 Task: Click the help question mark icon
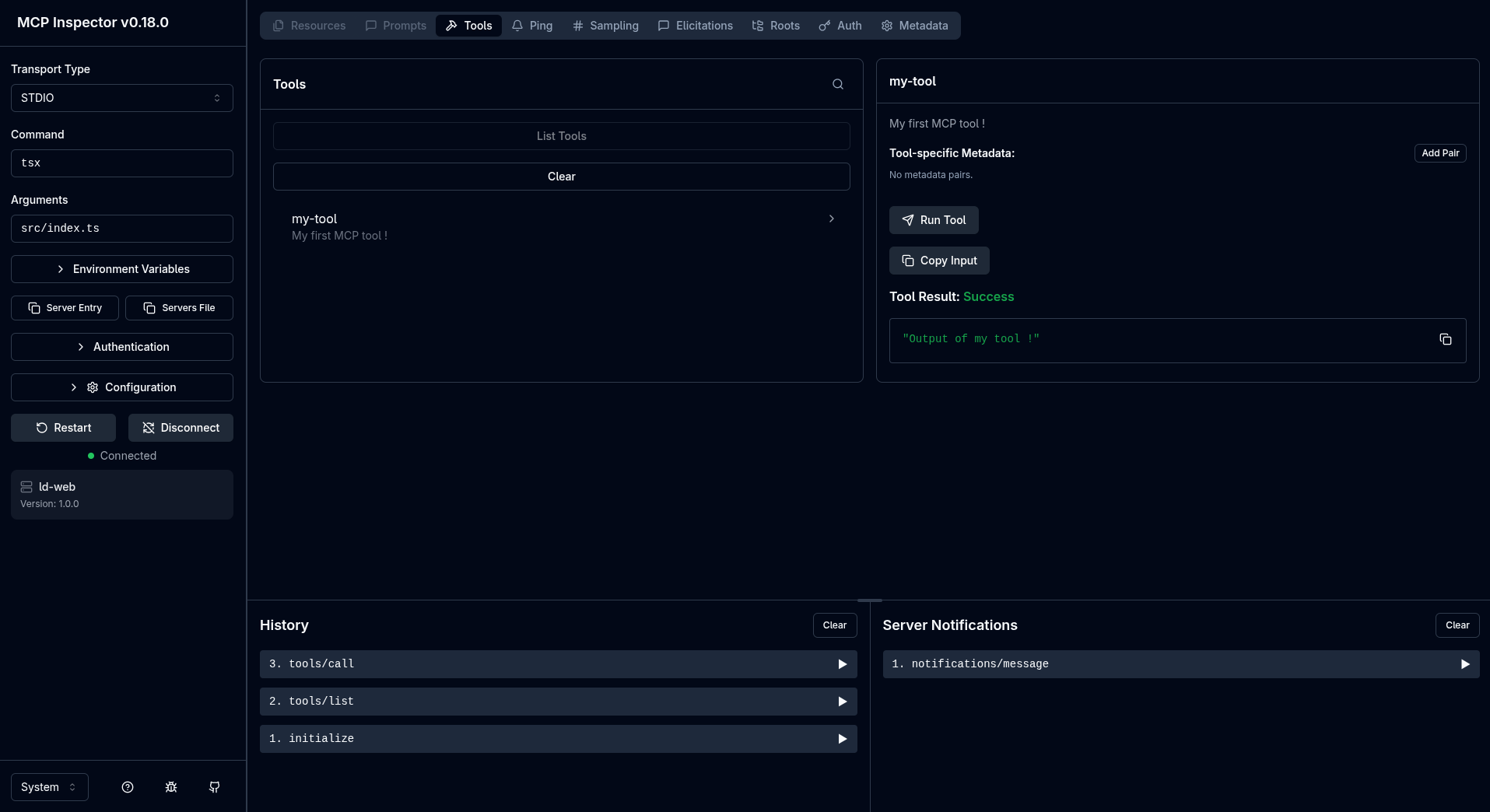coord(127,787)
